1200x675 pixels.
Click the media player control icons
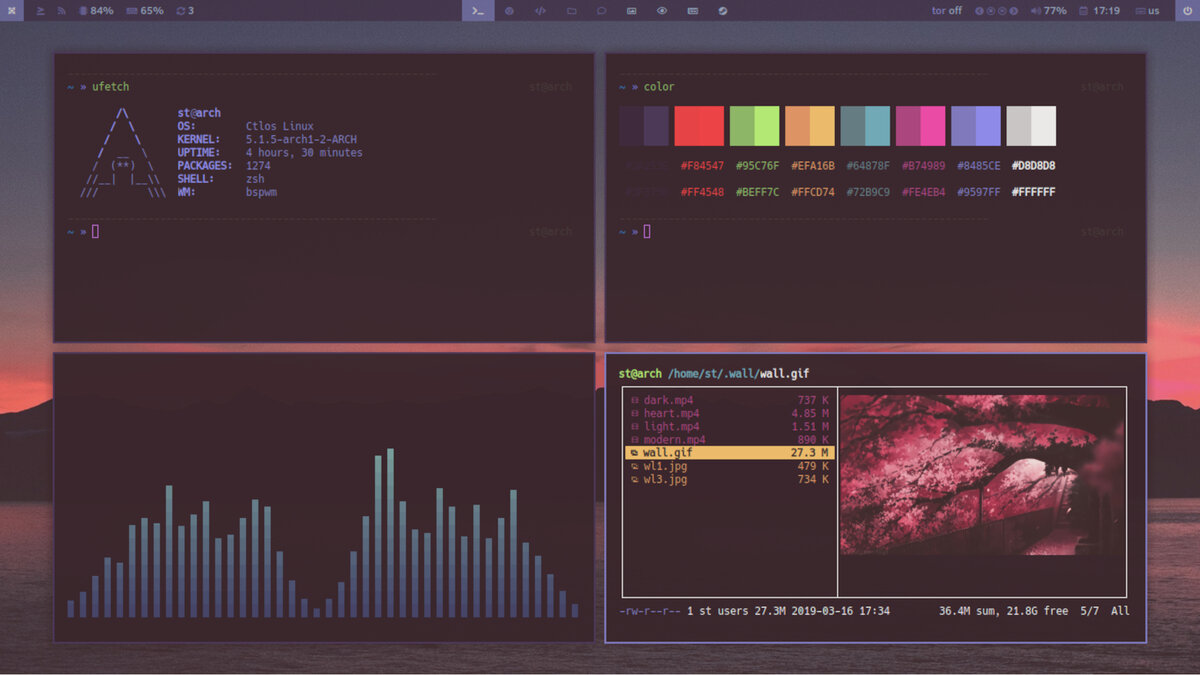[x=991, y=10]
